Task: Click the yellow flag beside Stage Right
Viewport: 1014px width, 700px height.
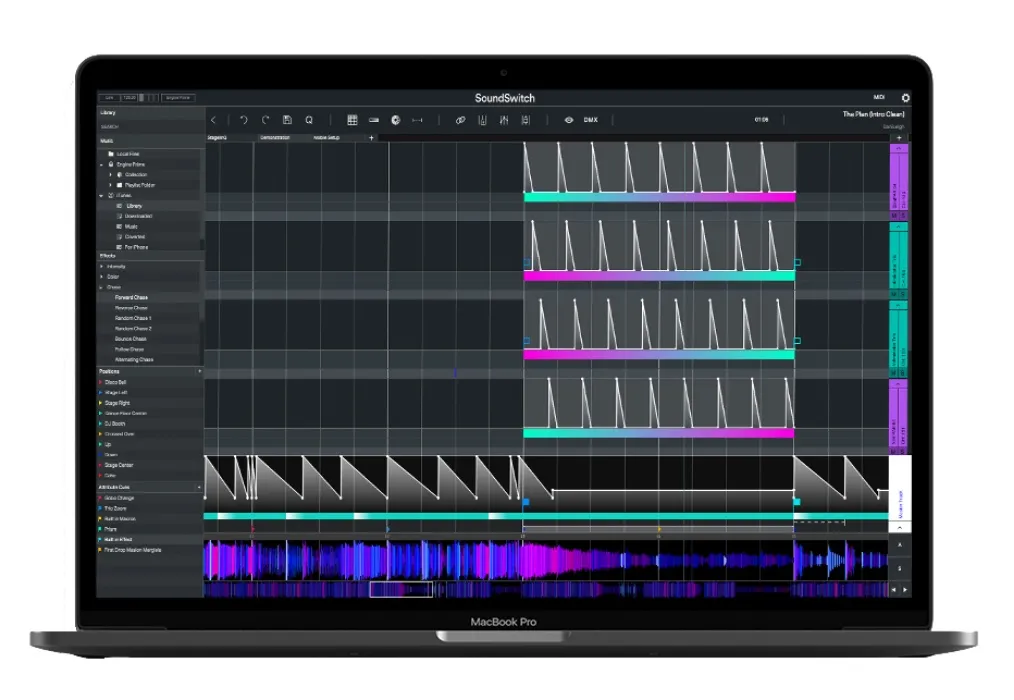Action: pyautogui.click(x=100, y=403)
